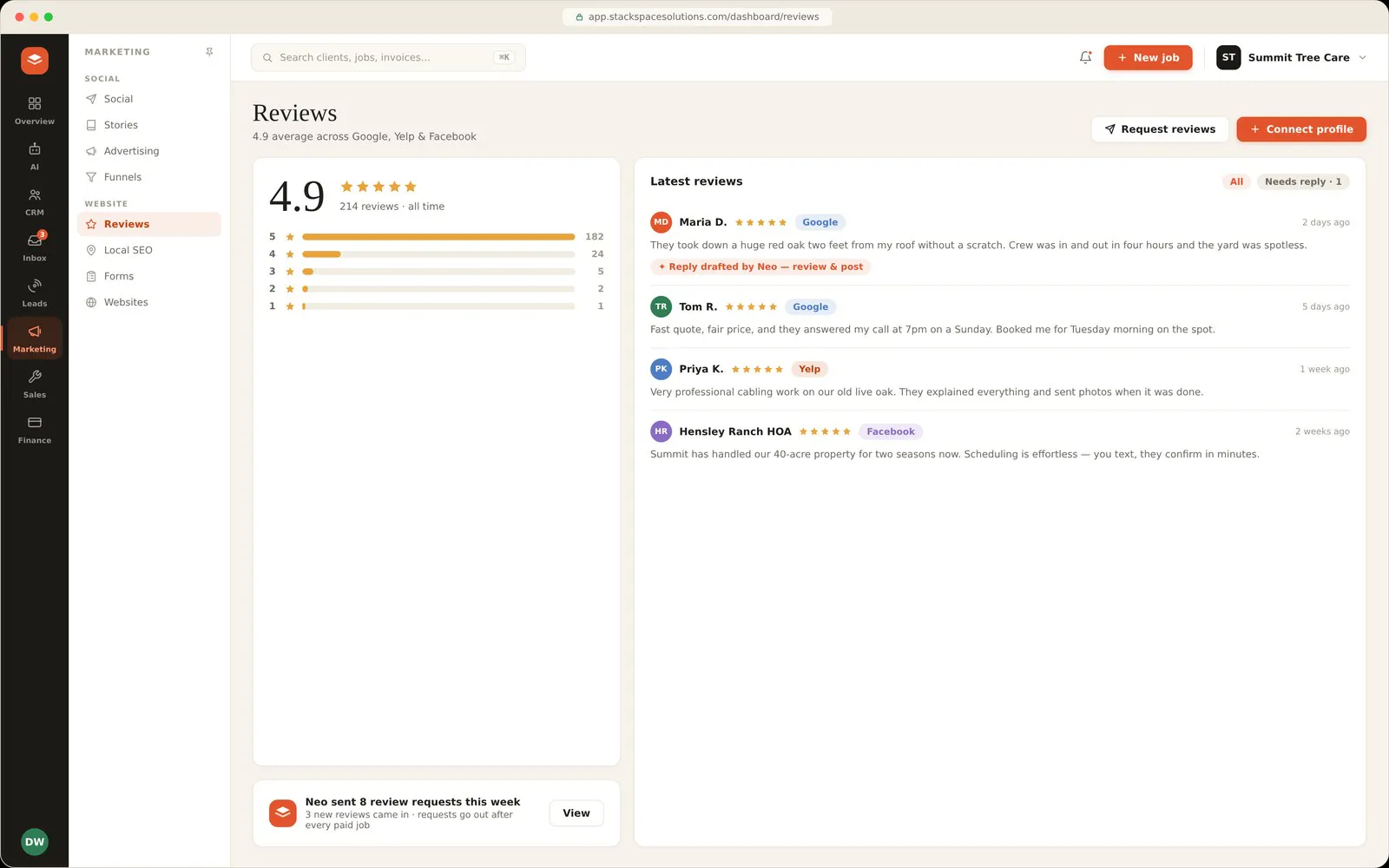Click the 5-star rating distribution bar
Image resolution: width=1389 pixels, height=868 pixels.
click(438, 237)
